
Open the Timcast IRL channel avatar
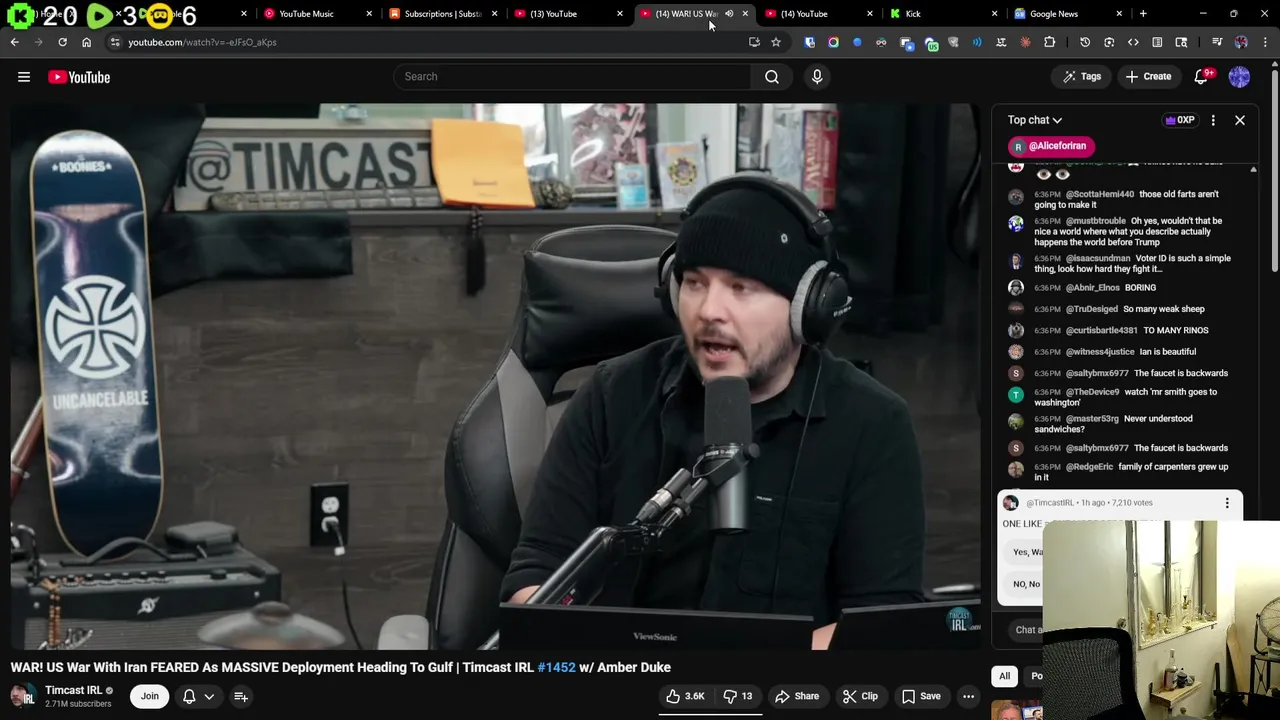(x=22, y=696)
